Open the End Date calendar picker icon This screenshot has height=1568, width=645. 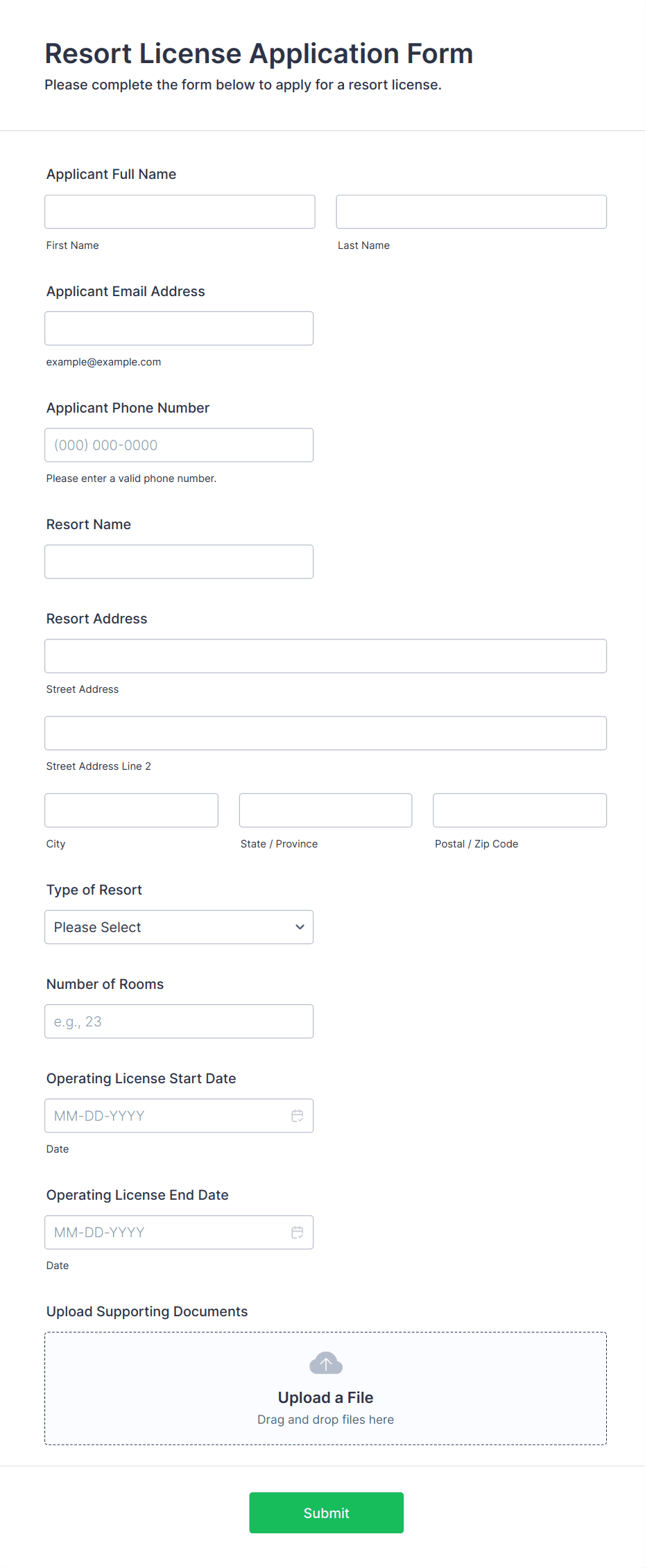point(298,1232)
